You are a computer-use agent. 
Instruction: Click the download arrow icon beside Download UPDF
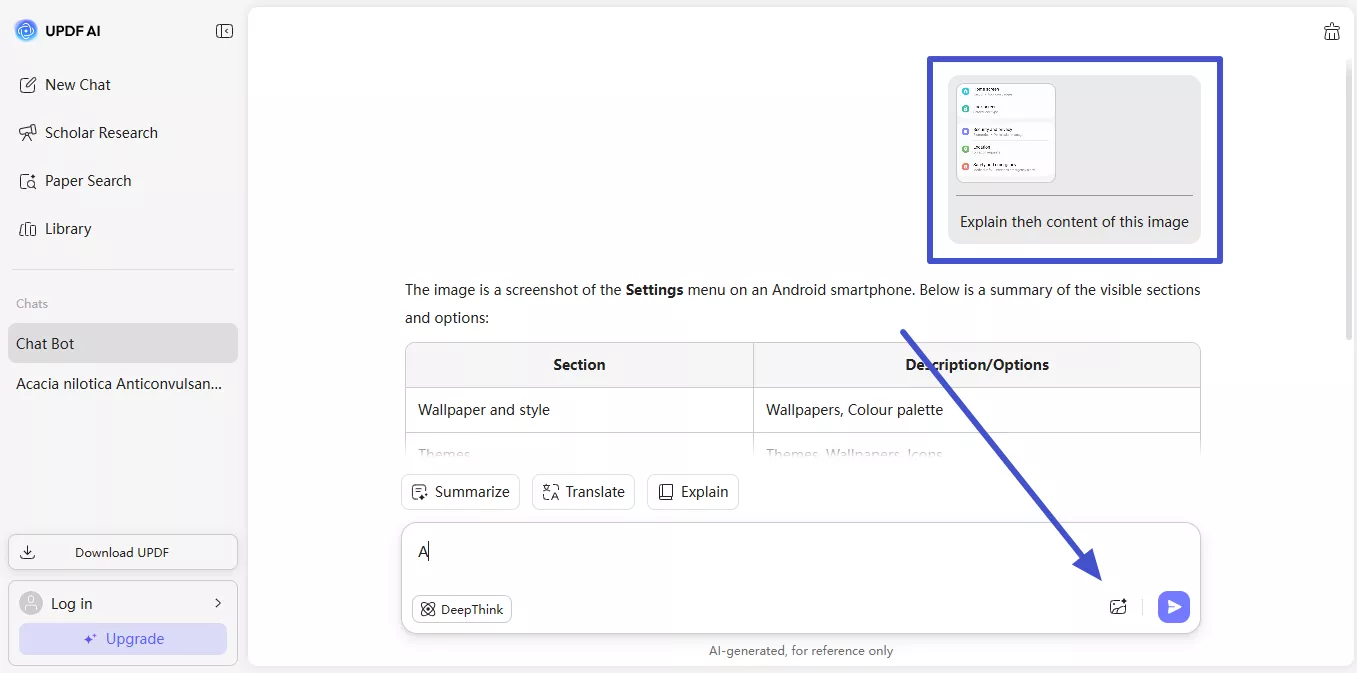point(28,552)
